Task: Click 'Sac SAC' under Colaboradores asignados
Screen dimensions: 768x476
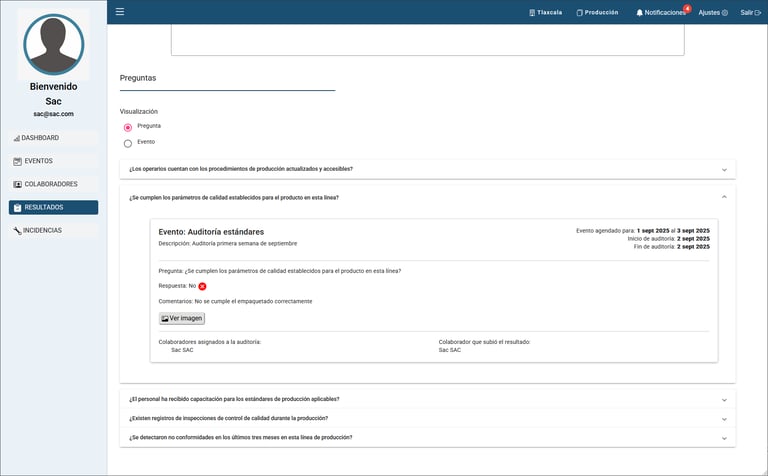Action: pyautogui.click(x=182, y=350)
